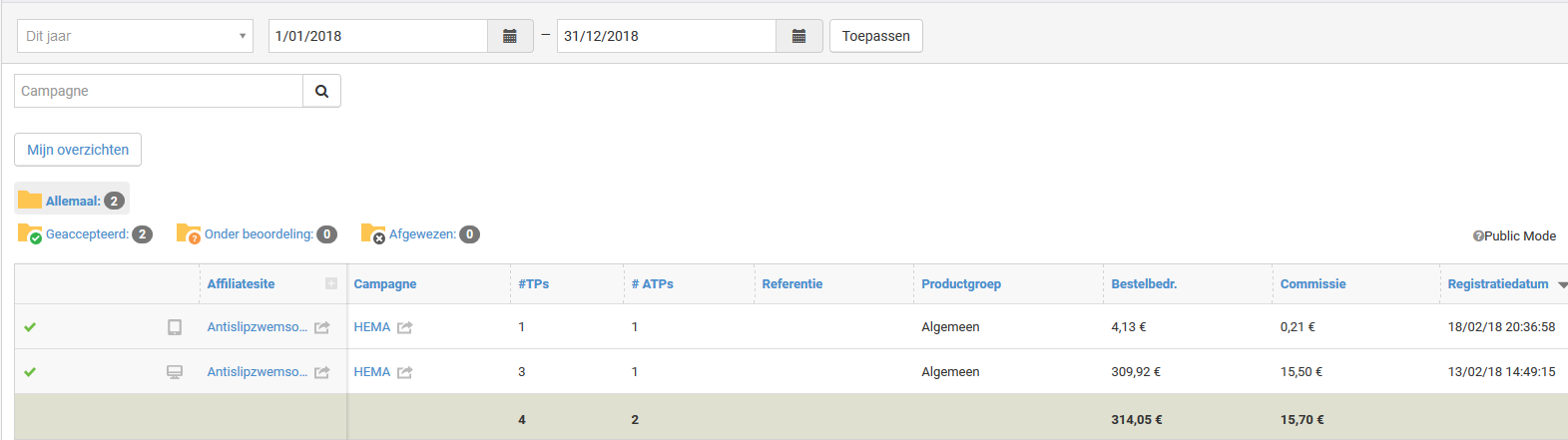Open external link icon beside second HEMA campaign
Screen dimensions: 1568x440
point(404,372)
